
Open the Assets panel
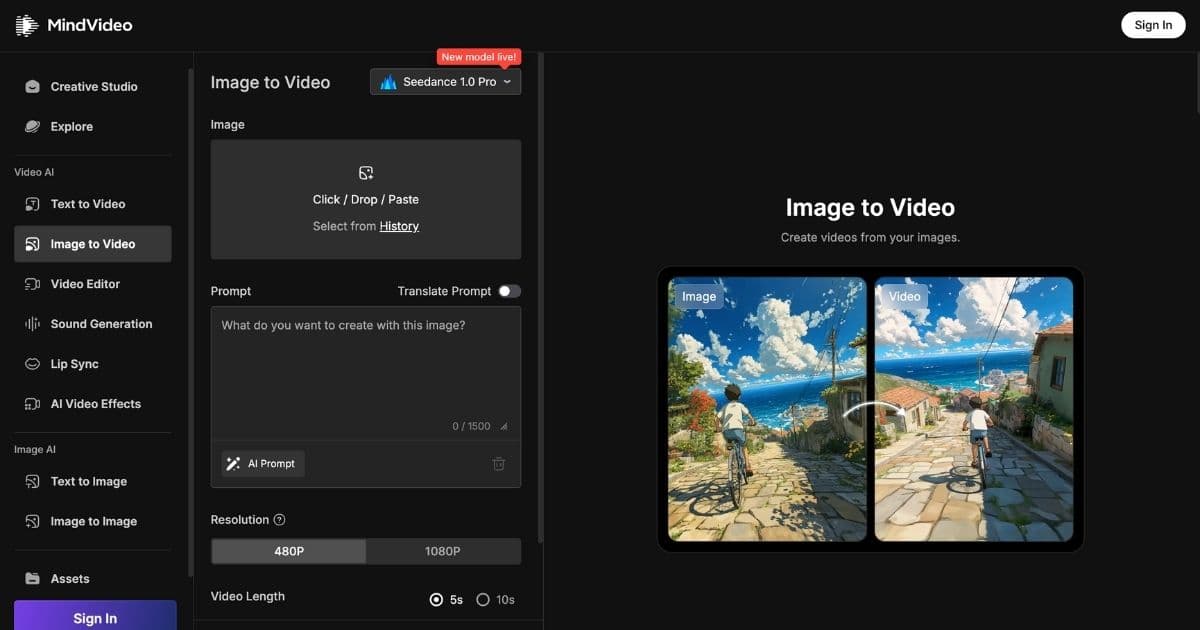(71, 578)
